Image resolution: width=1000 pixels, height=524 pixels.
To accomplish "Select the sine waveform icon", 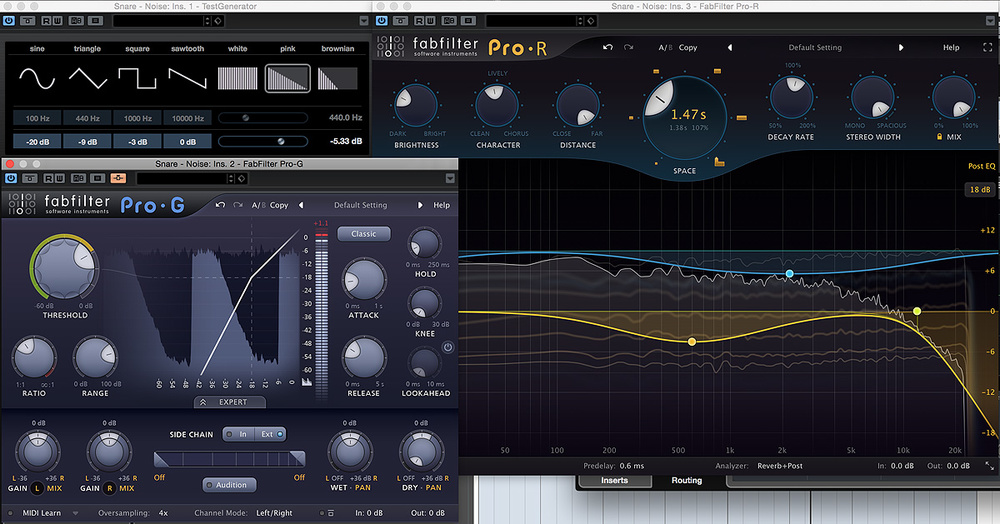I will coord(37,78).
